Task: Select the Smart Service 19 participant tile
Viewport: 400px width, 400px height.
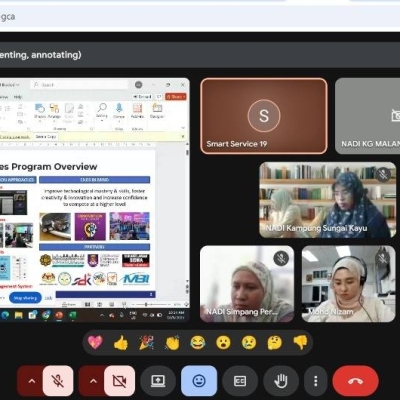Action: tap(264, 116)
